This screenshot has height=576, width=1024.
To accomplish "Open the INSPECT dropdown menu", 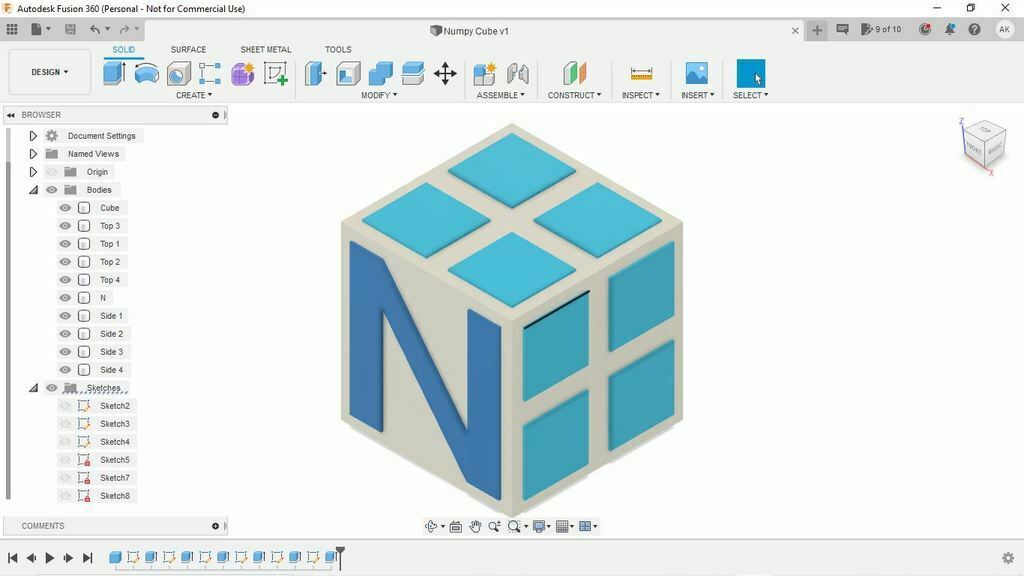I will click(x=641, y=95).
